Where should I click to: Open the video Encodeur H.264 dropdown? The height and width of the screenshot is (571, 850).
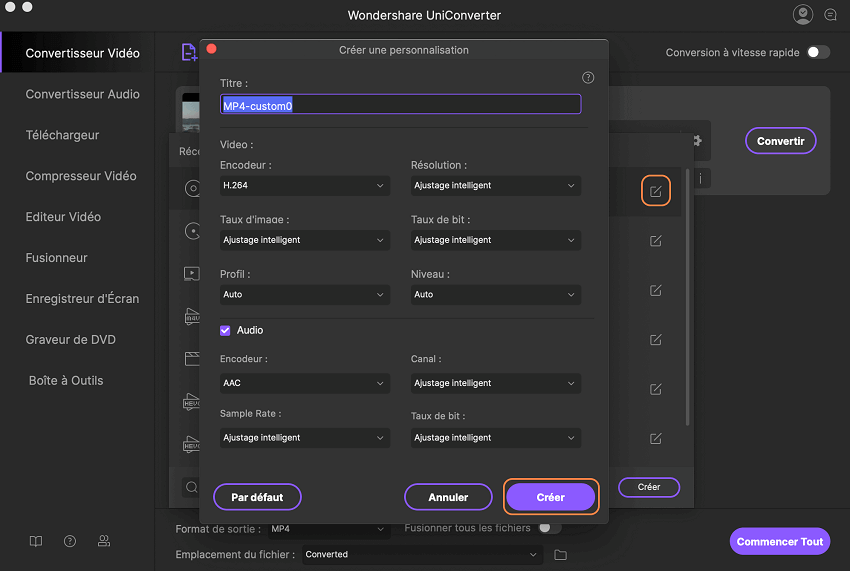(x=304, y=186)
